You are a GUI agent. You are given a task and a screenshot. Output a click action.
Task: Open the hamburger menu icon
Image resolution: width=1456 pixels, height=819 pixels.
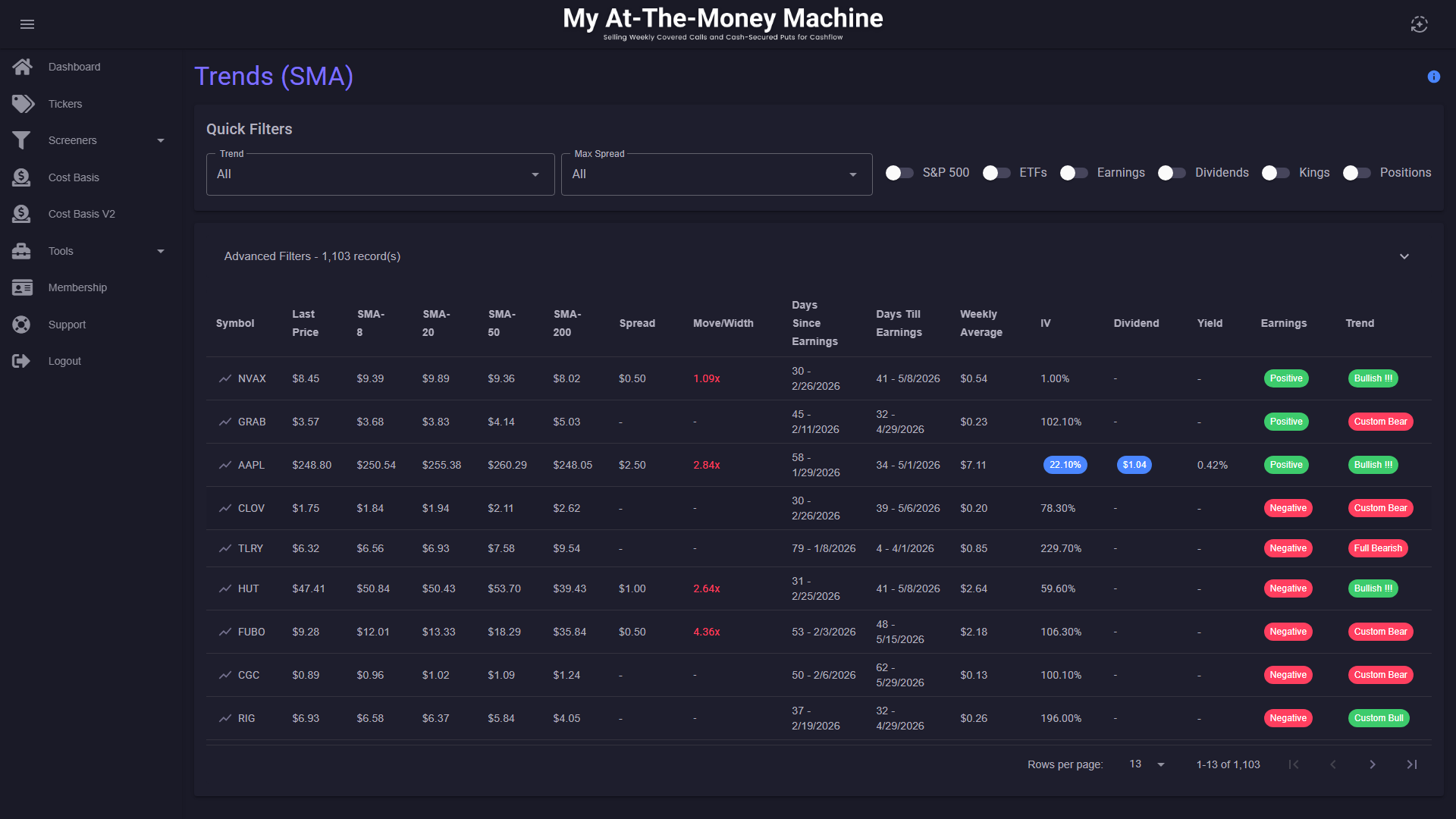(27, 24)
